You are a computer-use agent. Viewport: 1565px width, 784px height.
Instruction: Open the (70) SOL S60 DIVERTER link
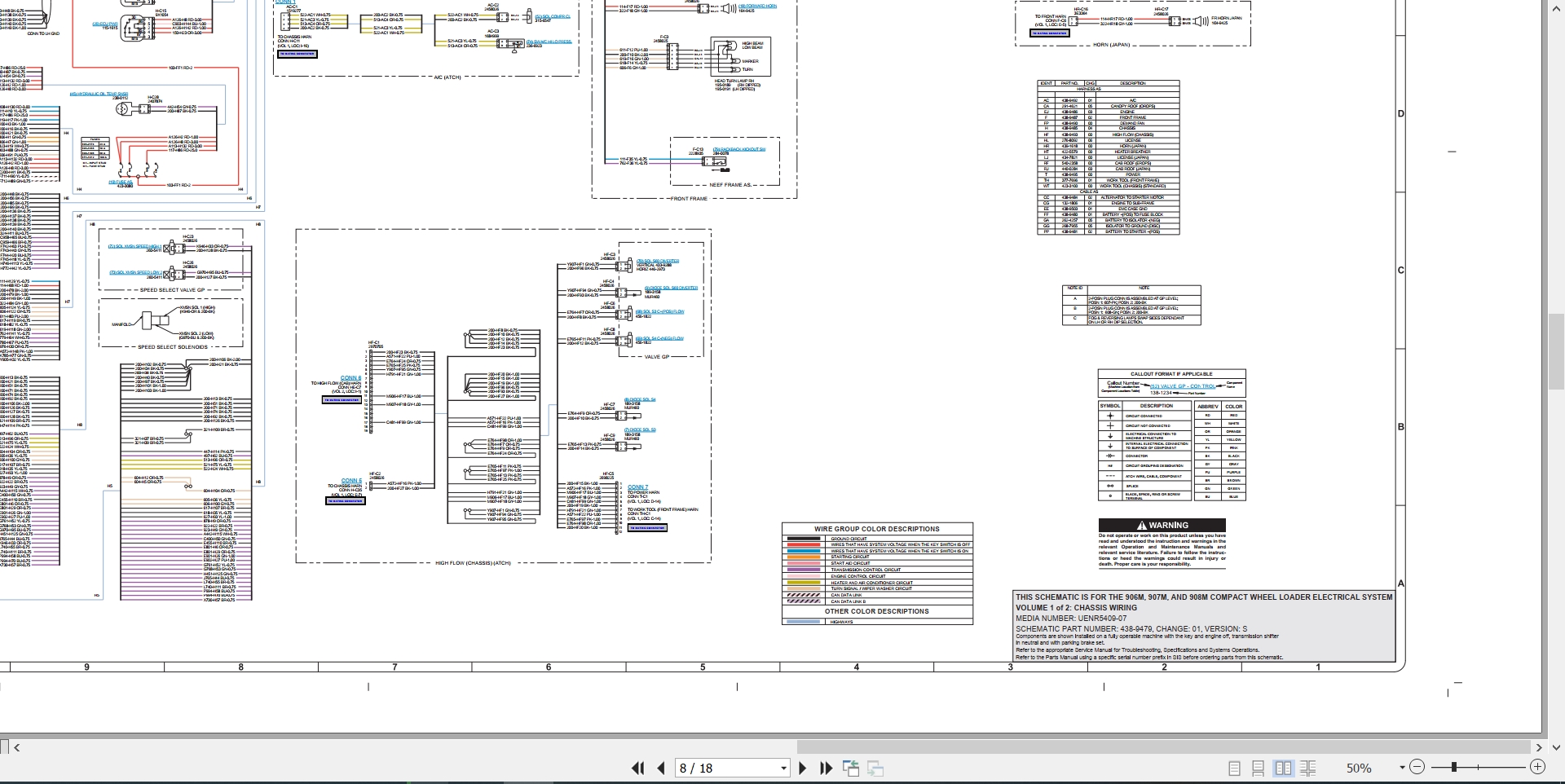coord(658,262)
